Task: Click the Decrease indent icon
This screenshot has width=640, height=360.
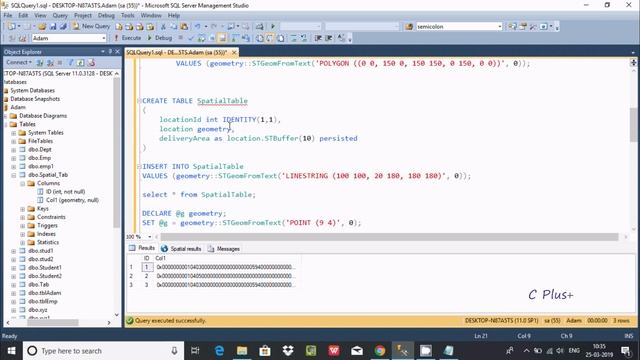Action: pyautogui.click(x=318, y=38)
